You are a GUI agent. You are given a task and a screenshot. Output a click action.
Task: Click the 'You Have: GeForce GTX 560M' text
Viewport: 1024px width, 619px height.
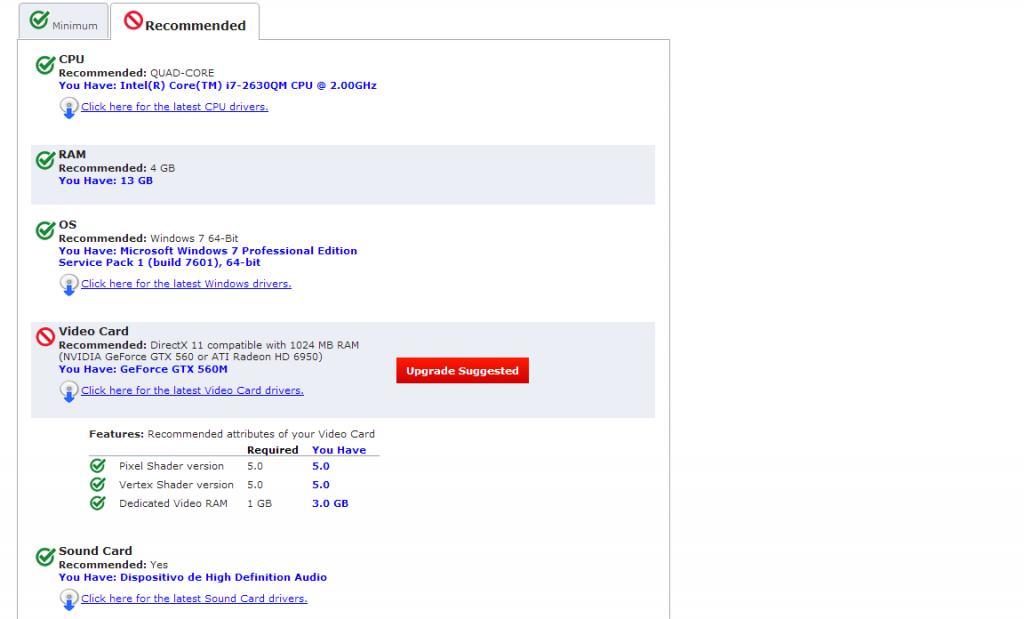pos(143,369)
